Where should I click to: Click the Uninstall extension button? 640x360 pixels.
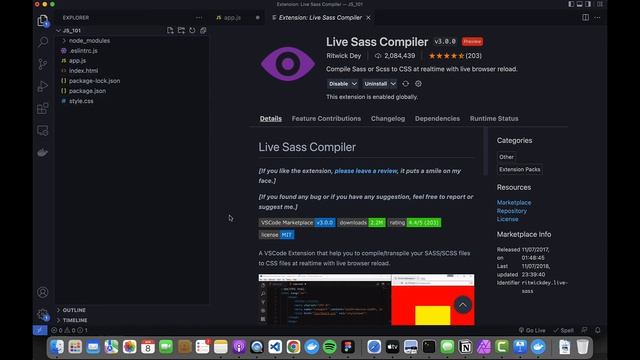point(376,84)
